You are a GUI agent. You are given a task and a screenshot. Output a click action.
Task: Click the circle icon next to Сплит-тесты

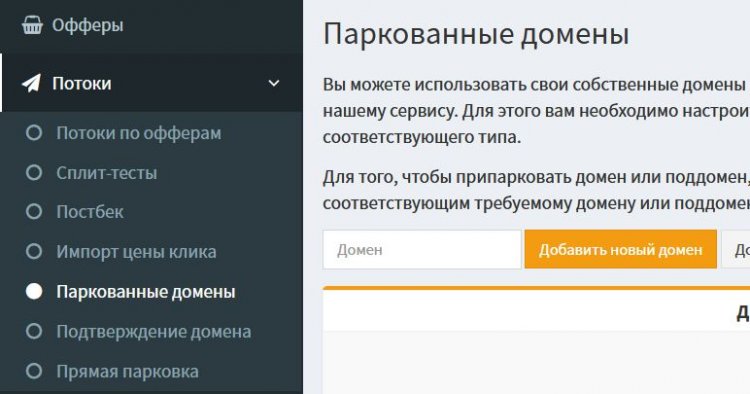(x=34, y=173)
